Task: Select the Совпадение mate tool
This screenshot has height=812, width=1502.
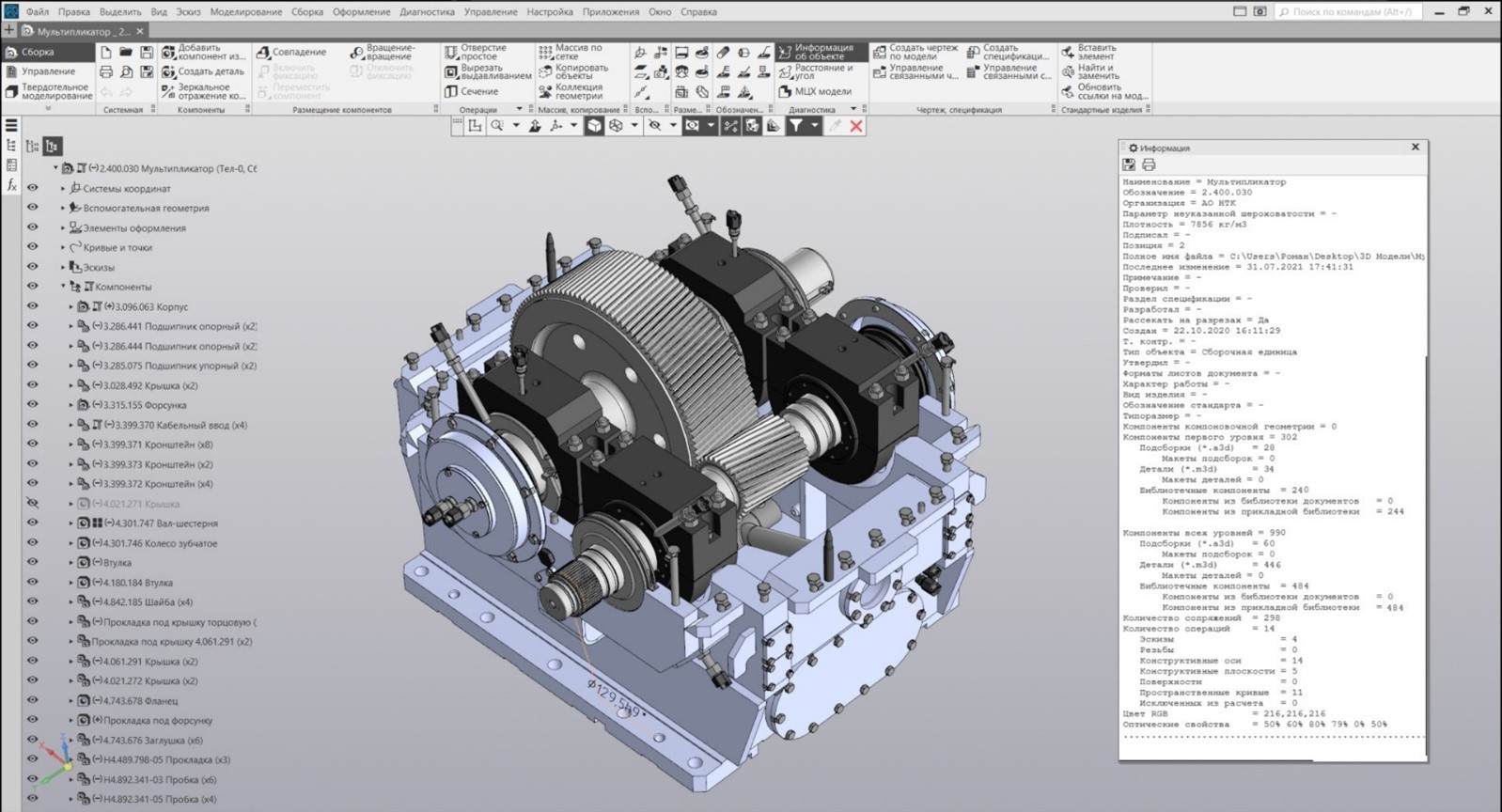Action: [291, 53]
